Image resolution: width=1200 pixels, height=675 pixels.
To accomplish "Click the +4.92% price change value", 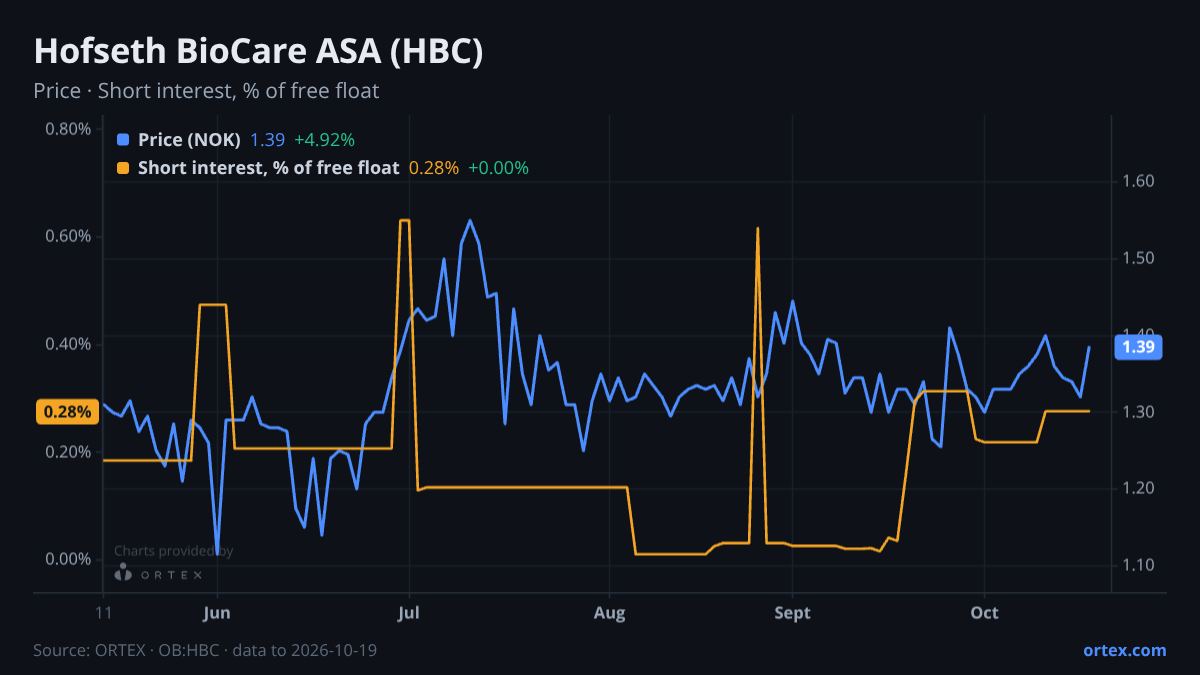I will tap(324, 140).
